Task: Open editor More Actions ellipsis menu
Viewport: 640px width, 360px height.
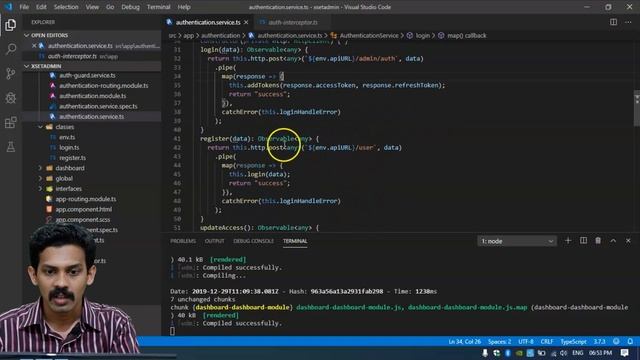Action: 628,22
